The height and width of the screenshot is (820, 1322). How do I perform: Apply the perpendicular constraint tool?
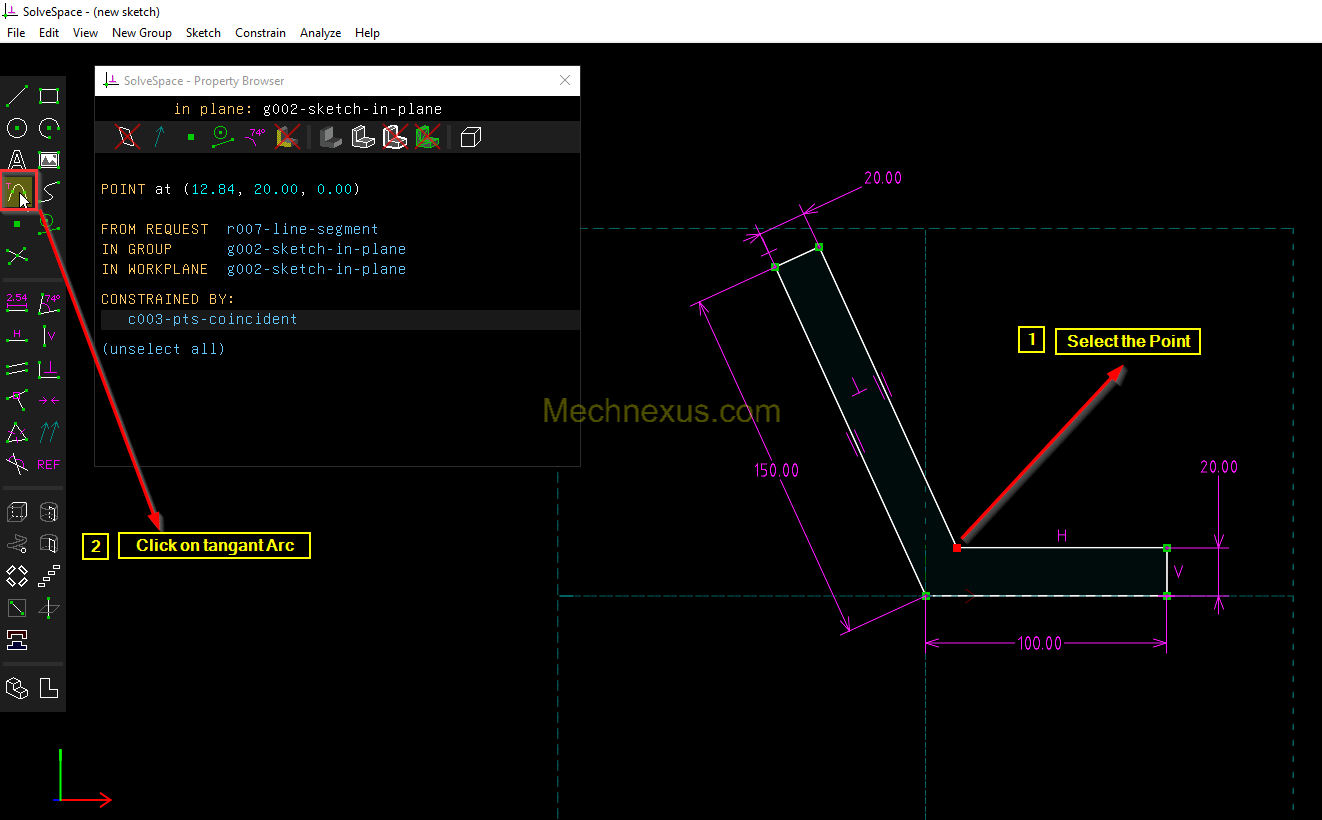click(x=49, y=369)
